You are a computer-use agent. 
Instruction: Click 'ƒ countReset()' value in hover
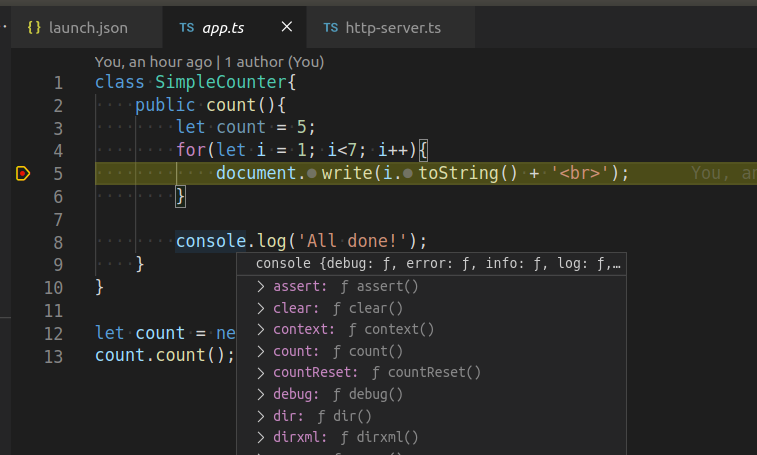click(x=427, y=372)
